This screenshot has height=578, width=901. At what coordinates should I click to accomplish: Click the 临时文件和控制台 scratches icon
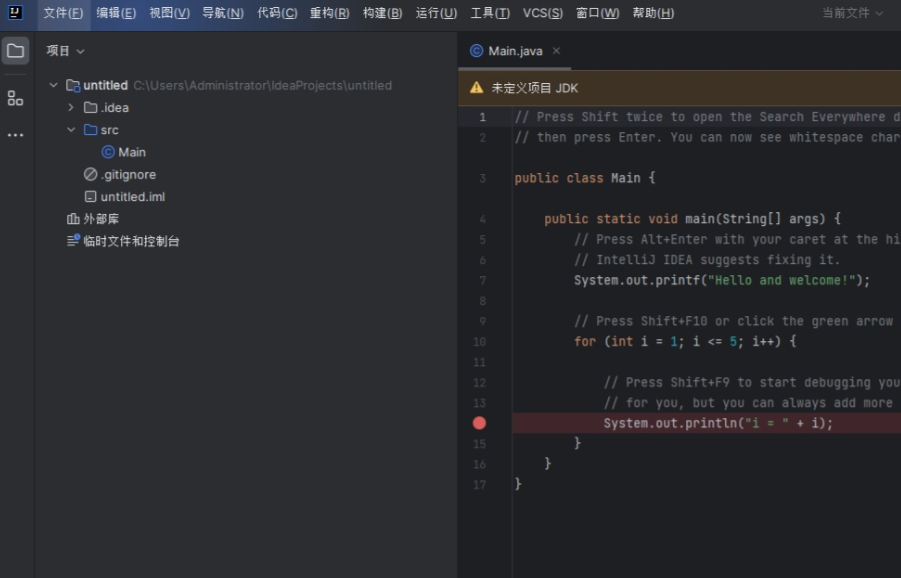[73, 241]
